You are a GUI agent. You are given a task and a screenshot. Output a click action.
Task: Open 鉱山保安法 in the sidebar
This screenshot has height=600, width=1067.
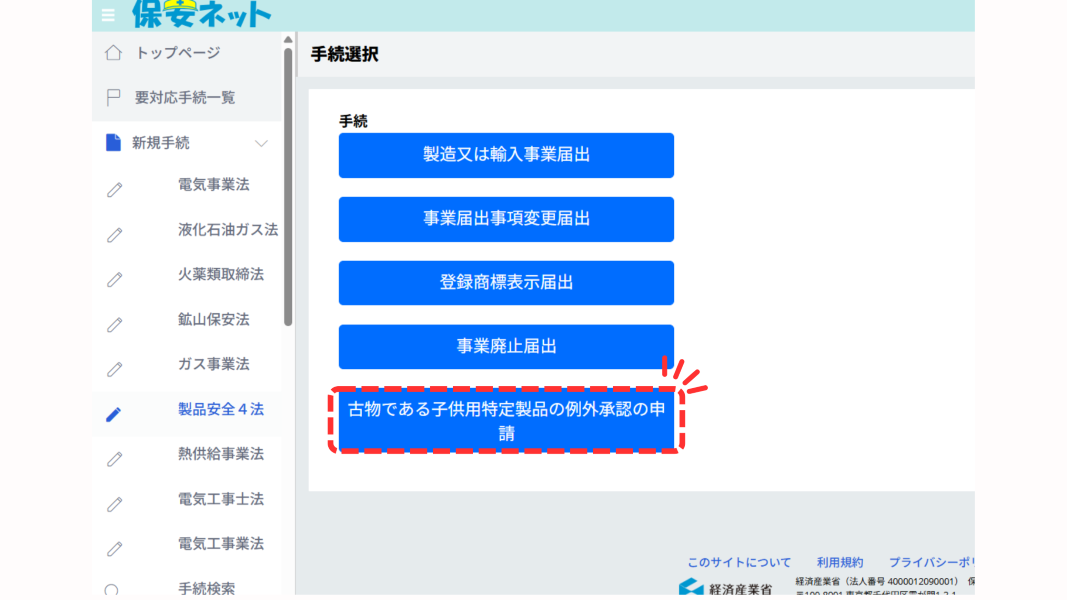213,320
